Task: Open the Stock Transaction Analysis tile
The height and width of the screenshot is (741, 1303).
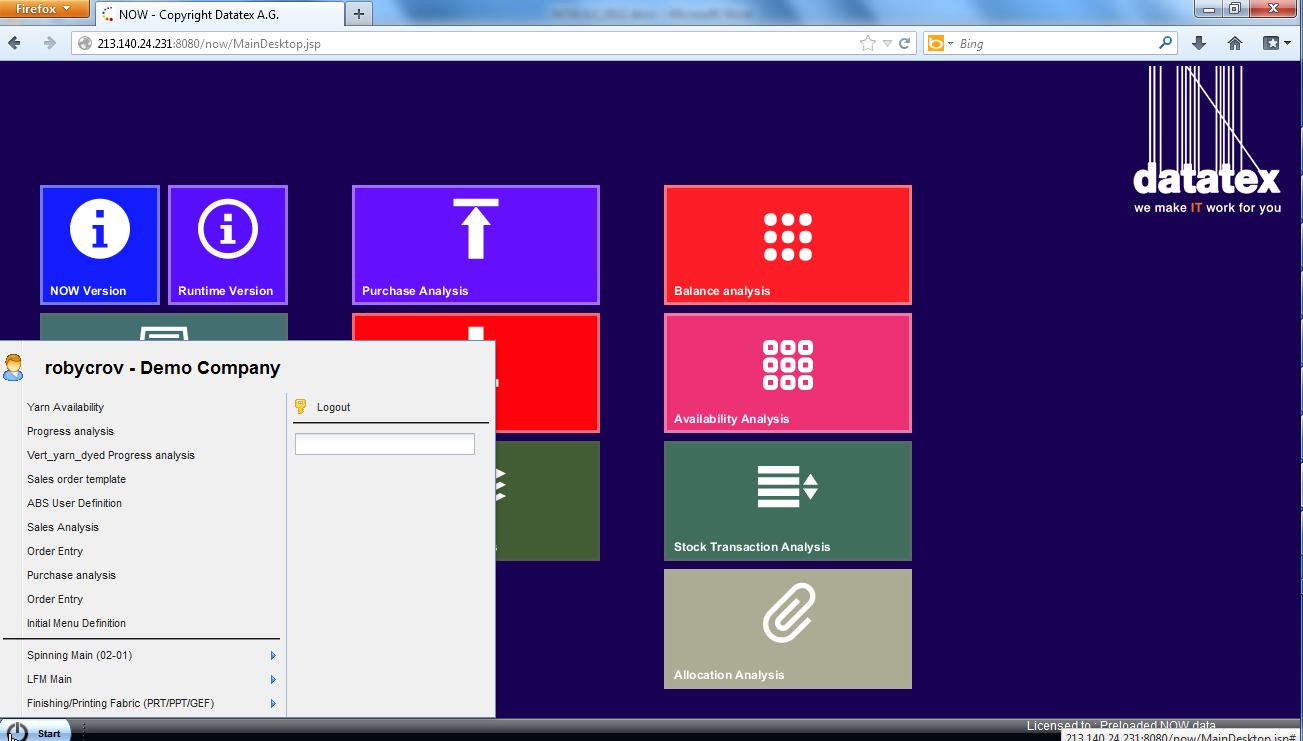Action: pos(787,500)
